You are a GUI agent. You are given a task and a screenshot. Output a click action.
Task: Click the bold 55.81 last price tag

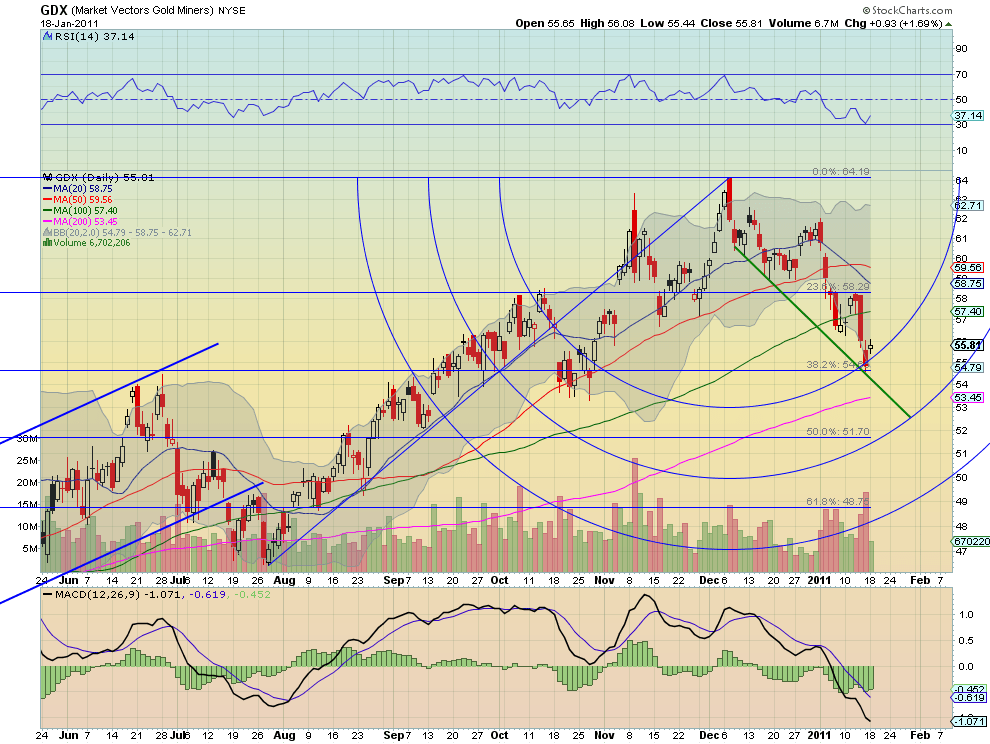[x=968, y=345]
